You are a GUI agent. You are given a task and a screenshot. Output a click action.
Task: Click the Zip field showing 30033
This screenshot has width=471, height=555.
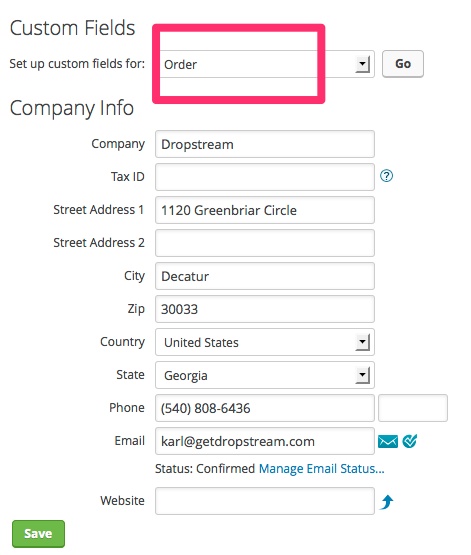tap(265, 309)
